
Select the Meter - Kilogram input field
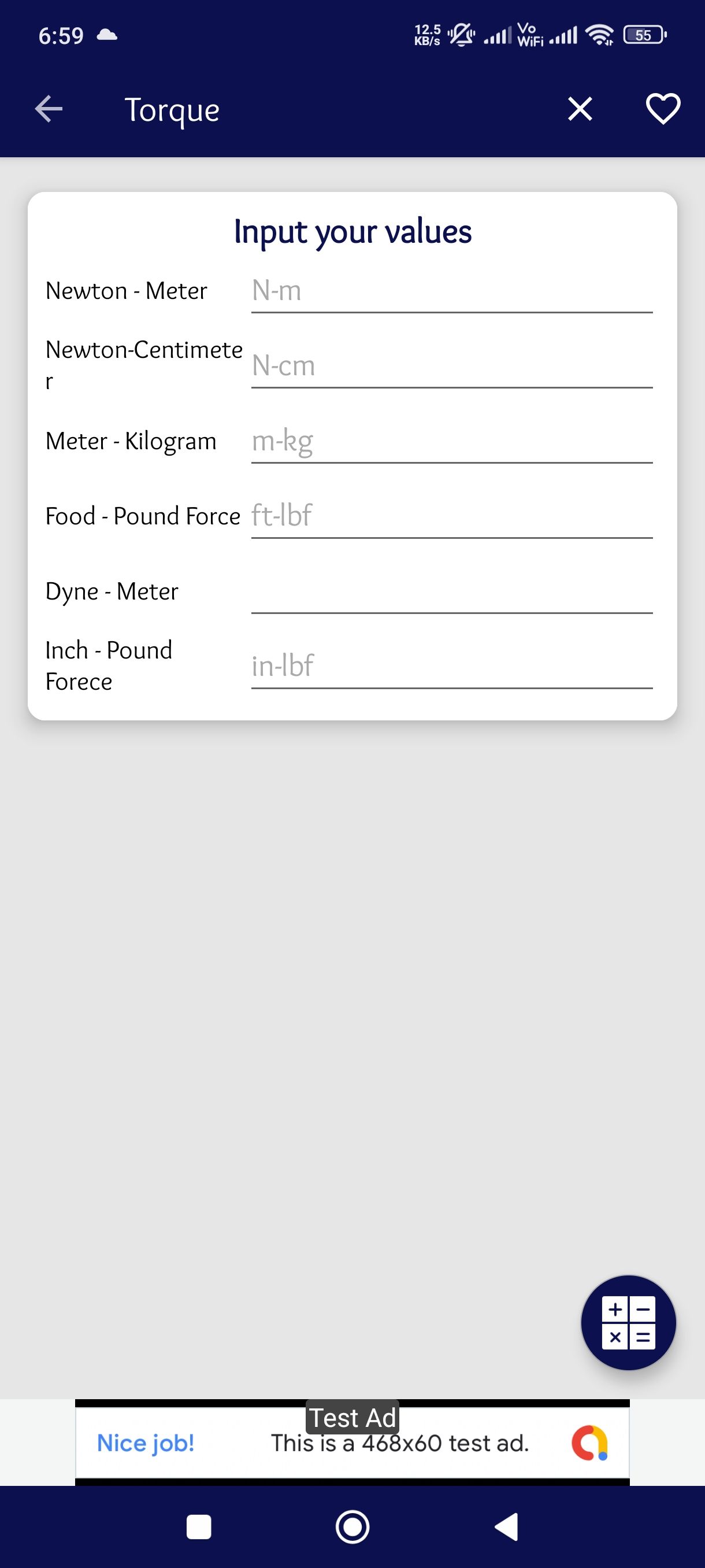pyautogui.click(x=451, y=442)
